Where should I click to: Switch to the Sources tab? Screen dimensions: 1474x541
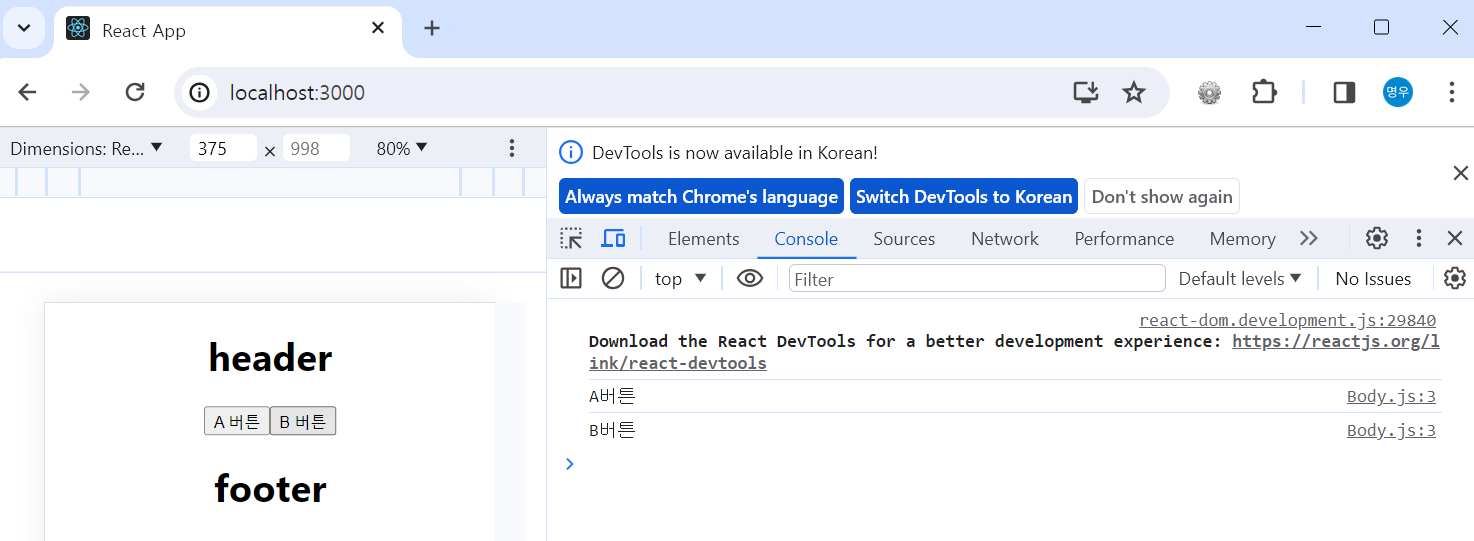pyautogui.click(x=904, y=238)
